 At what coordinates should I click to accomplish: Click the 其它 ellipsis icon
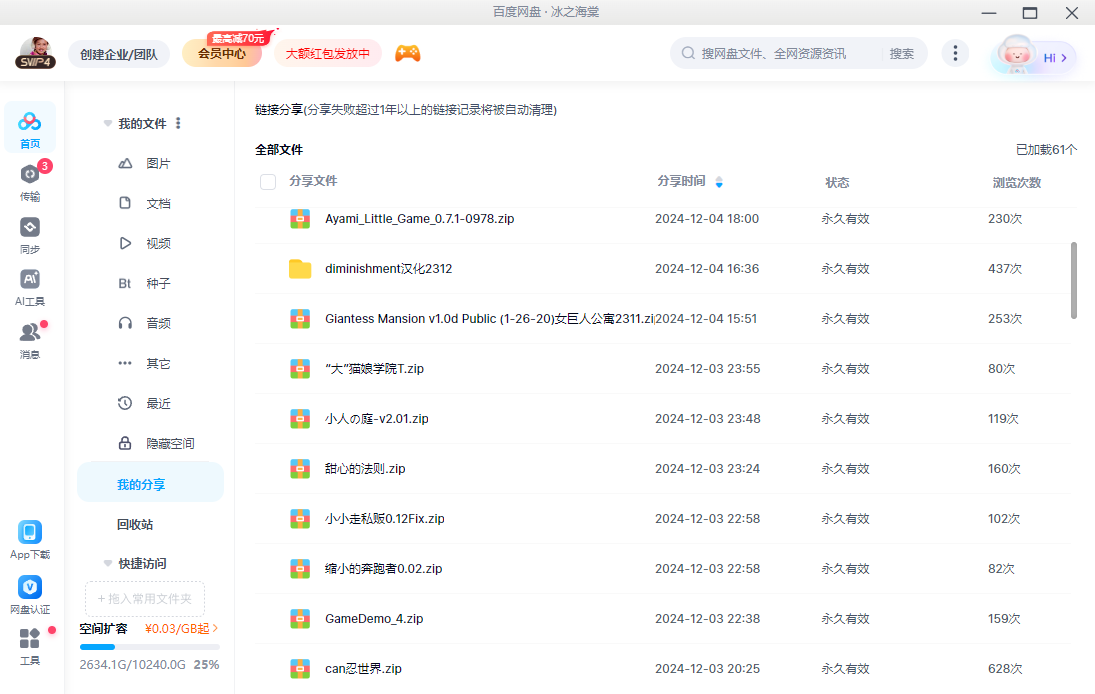click(x=125, y=363)
